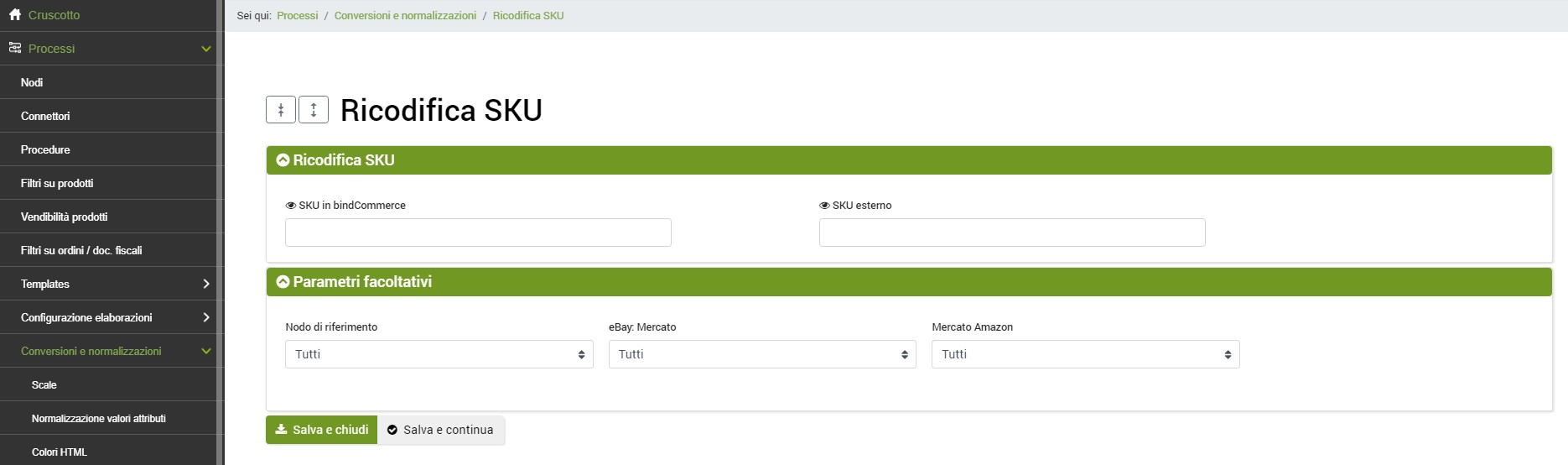Focus the SKU esterno text field
Viewport: 1568px width, 465px height.
tap(1011, 232)
